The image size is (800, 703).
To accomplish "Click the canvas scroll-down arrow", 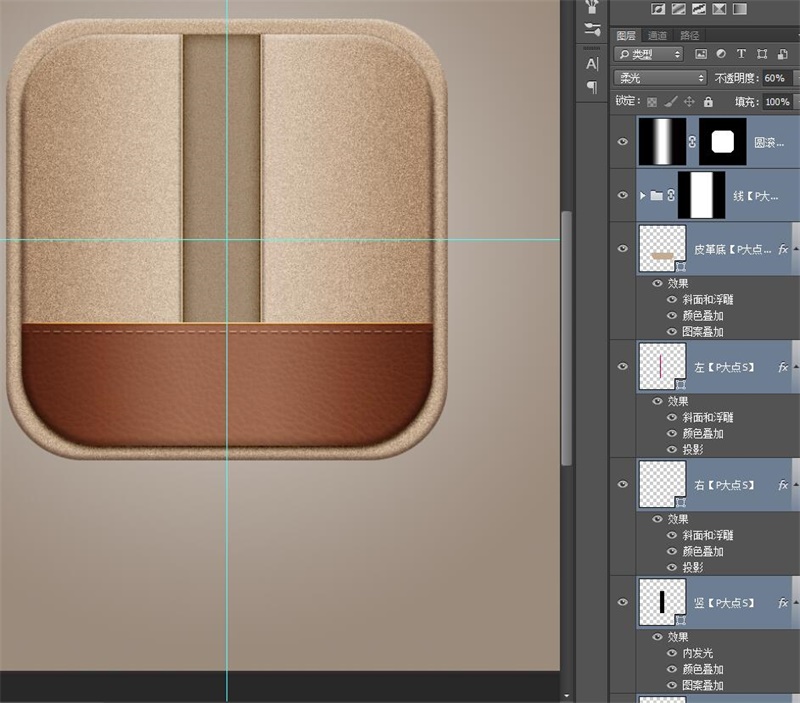I will click(566, 695).
